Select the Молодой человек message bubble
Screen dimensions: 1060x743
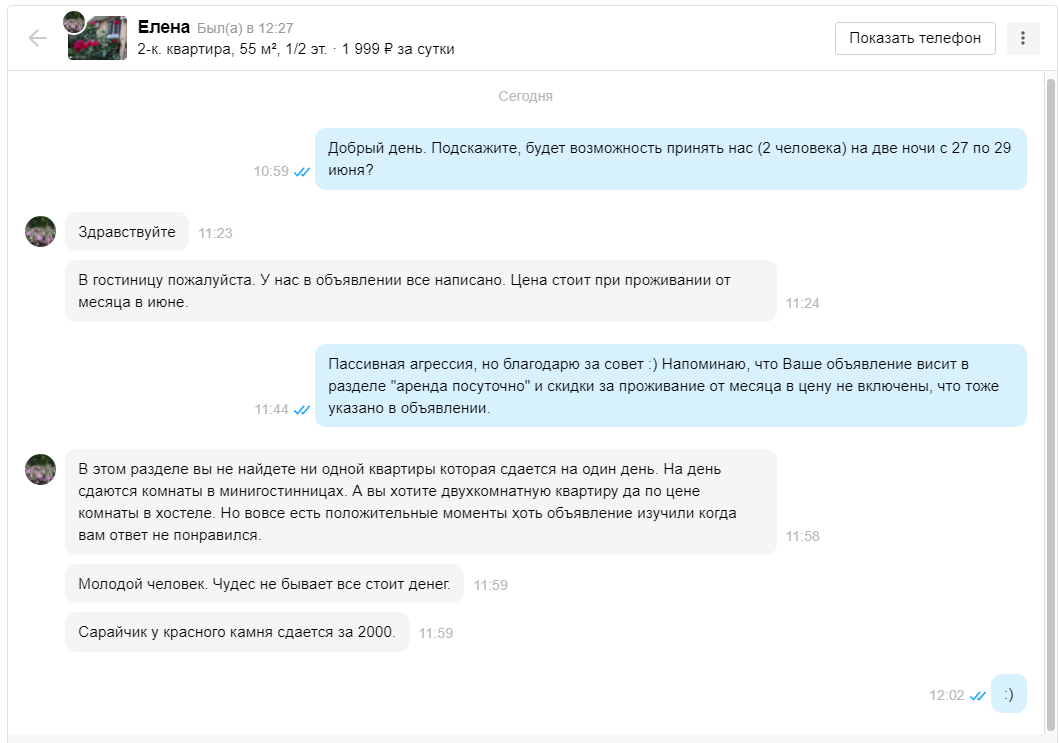pos(264,583)
